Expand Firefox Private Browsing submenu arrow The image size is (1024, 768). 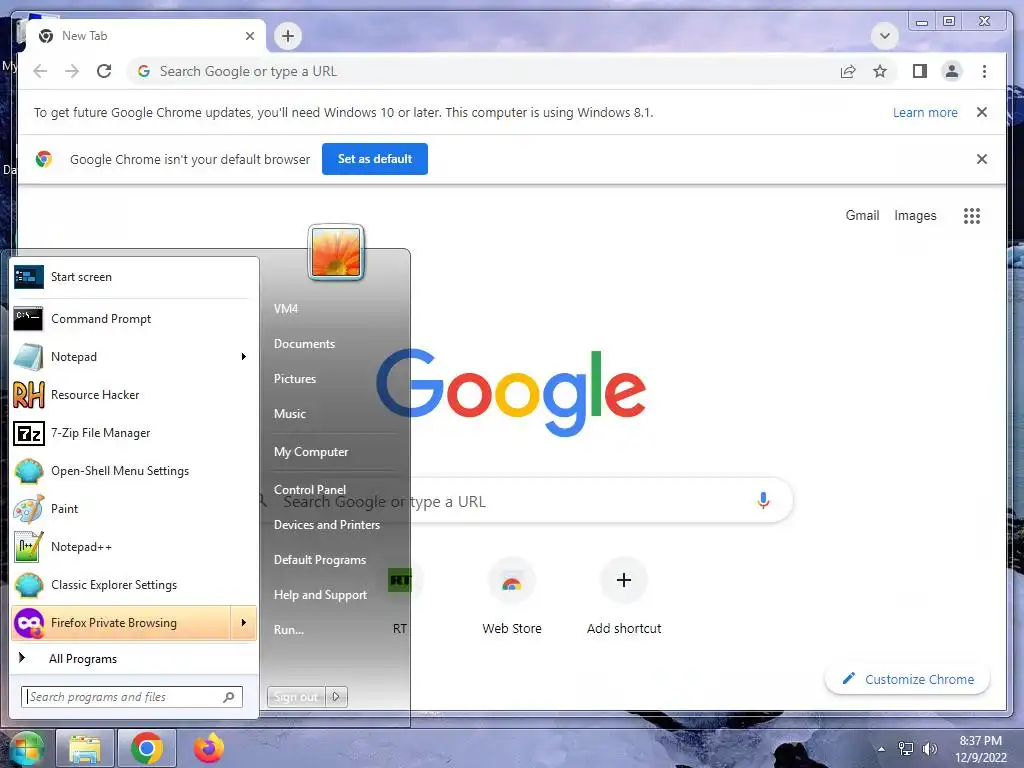point(244,622)
